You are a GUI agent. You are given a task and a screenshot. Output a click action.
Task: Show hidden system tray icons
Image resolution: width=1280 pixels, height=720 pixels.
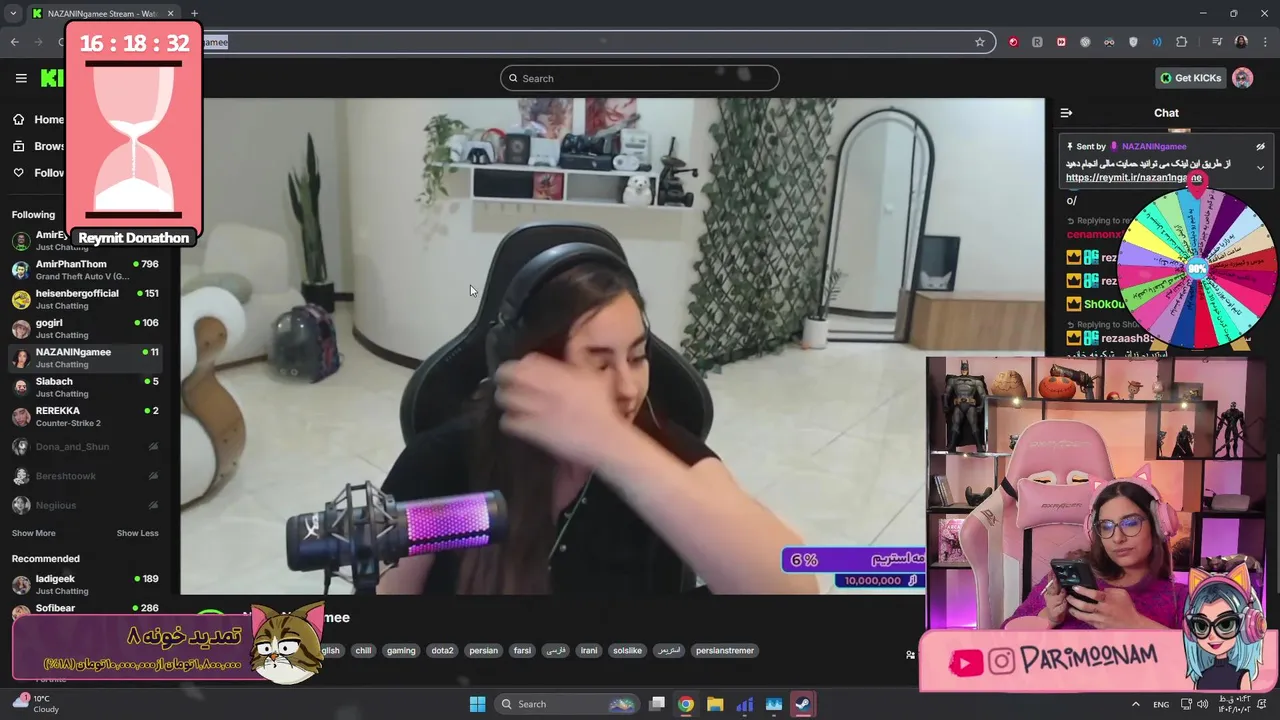point(1135,704)
